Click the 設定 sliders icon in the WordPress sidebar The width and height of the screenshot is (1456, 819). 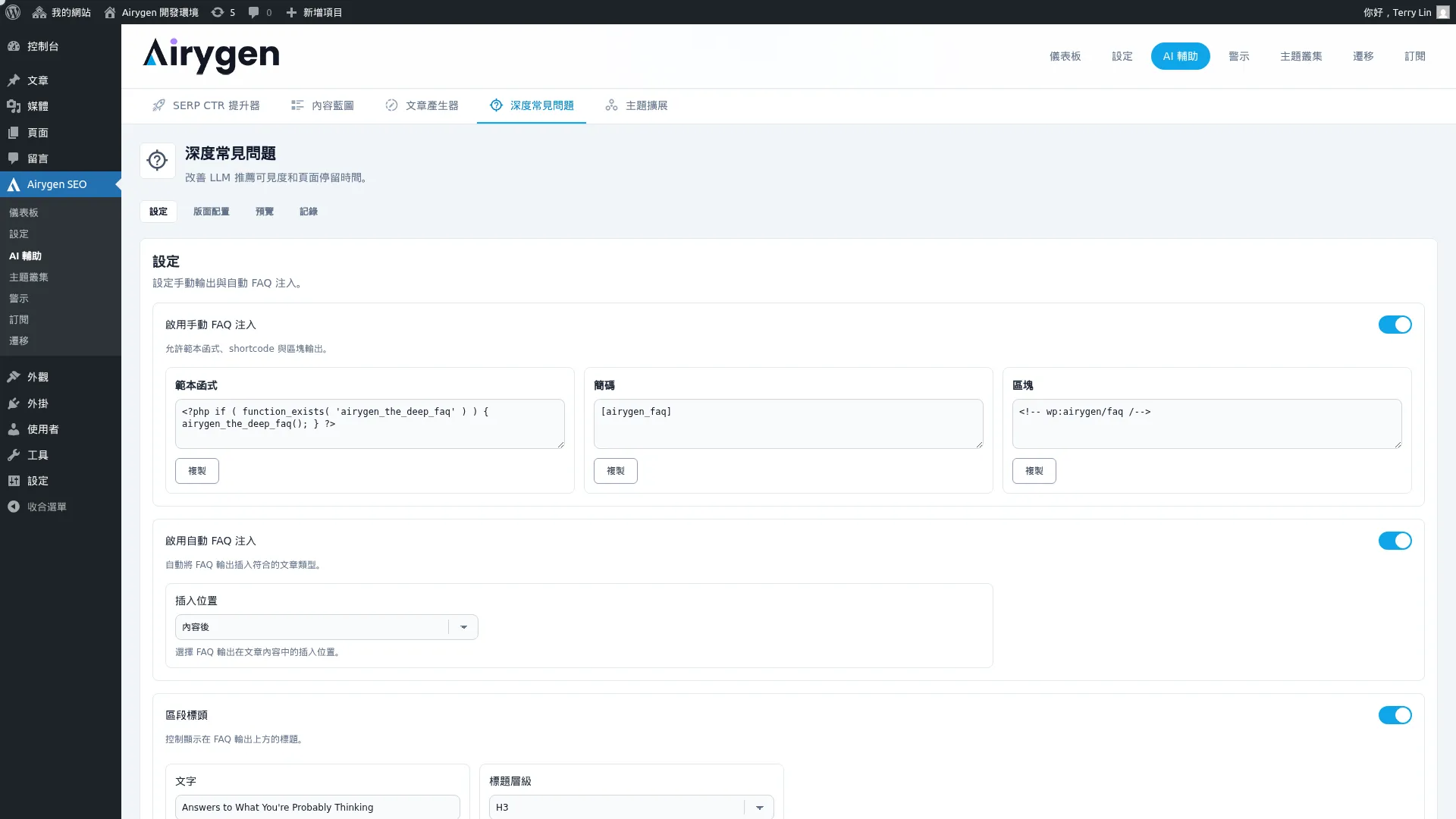[14, 481]
